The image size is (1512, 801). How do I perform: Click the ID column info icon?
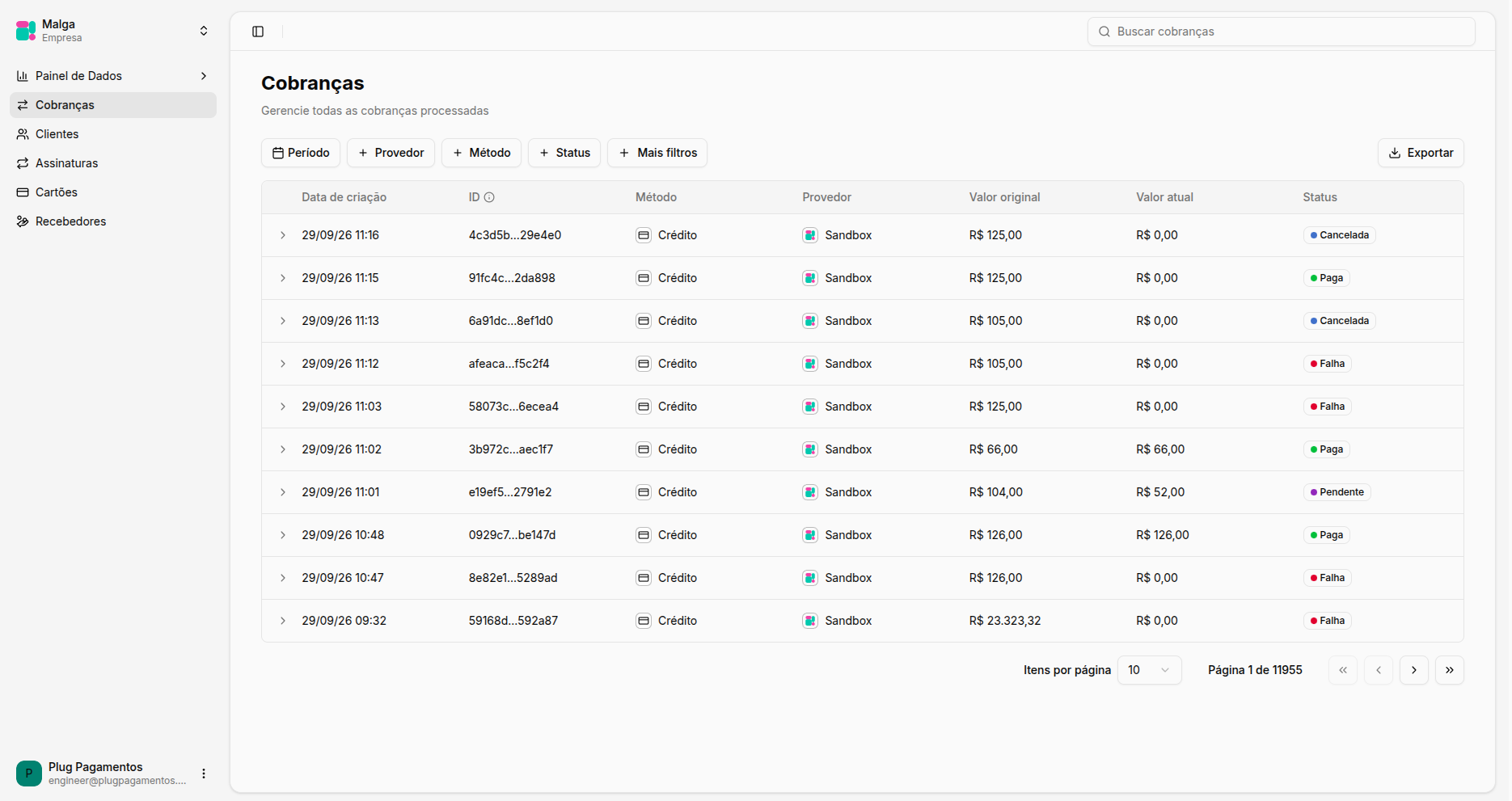pyautogui.click(x=489, y=197)
